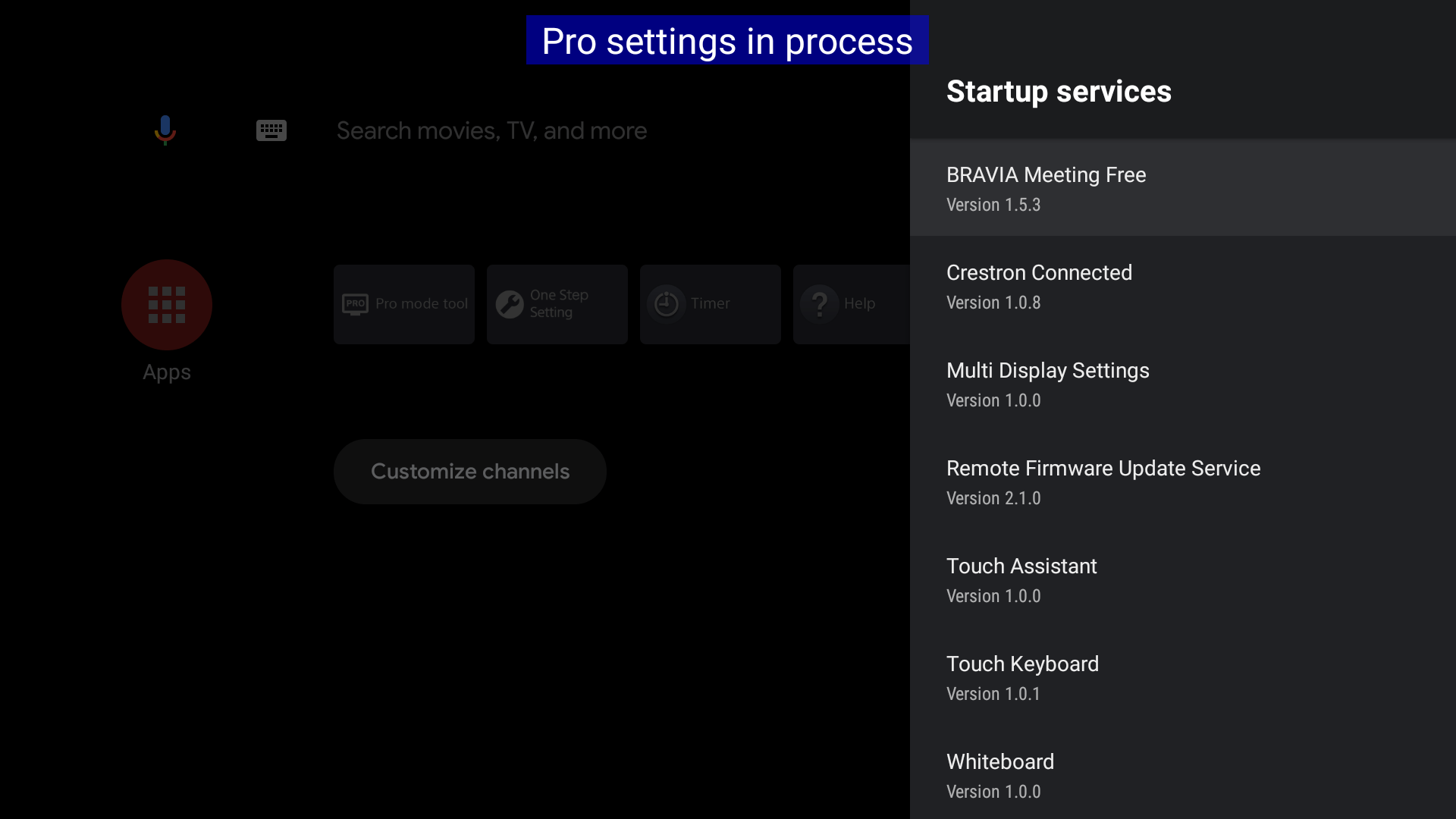Screen dimensions: 1456x819
Task: Click the Help question mark icon
Action: pos(820,304)
